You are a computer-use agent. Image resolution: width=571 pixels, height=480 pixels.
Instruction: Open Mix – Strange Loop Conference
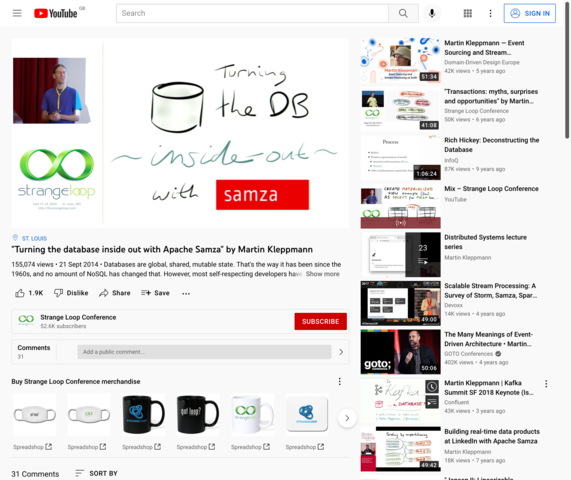coord(491,189)
